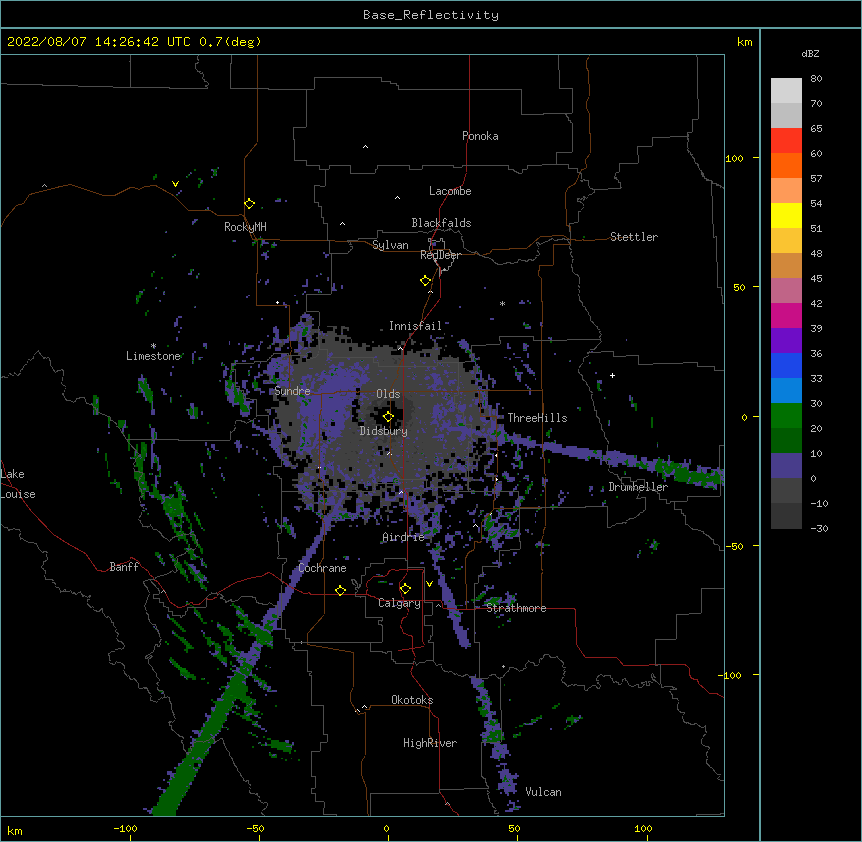Click the yellow diamond marker above Calgary label
Image resolution: width=862 pixels, height=842 pixels.
[x=405, y=589]
